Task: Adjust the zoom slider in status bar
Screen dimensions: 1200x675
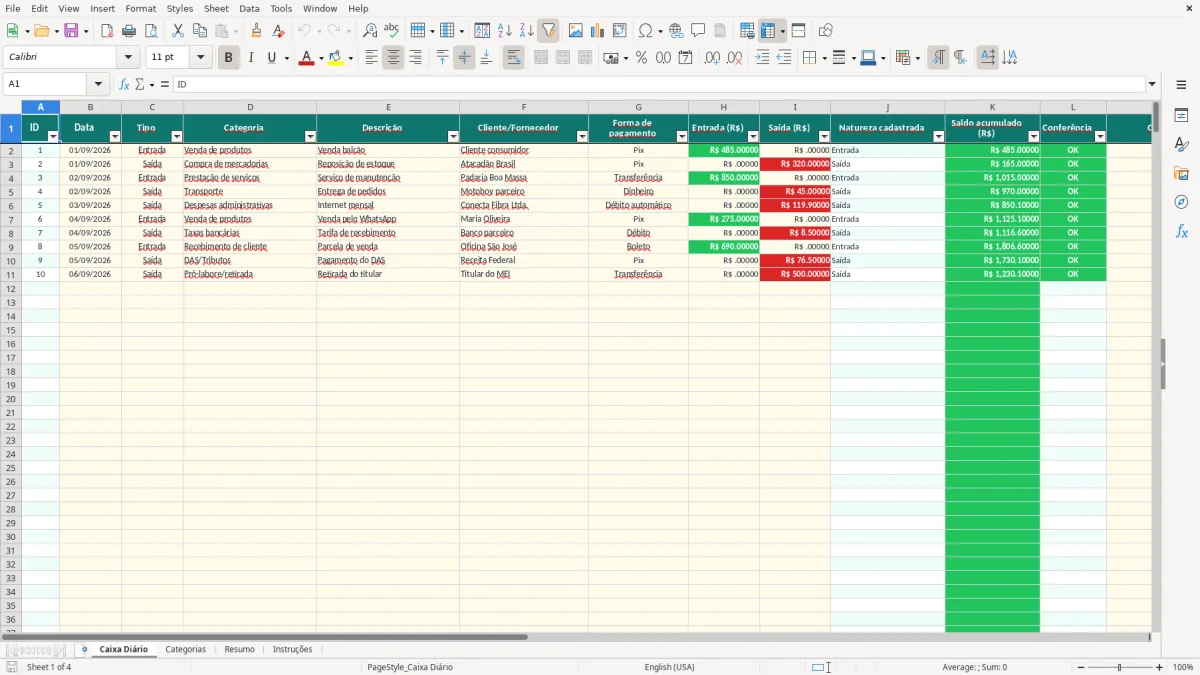Action: point(1119,667)
